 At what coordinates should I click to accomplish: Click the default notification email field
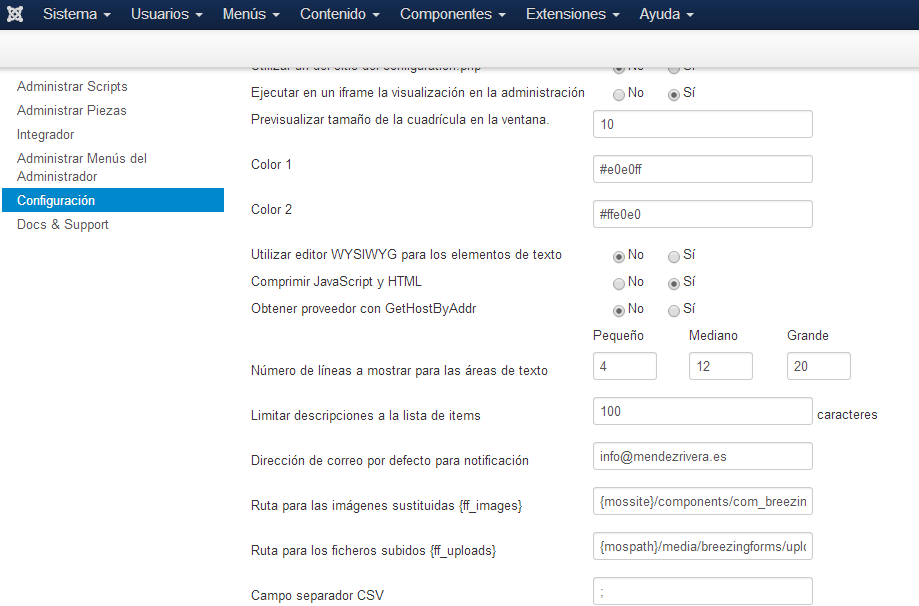coord(703,456)
